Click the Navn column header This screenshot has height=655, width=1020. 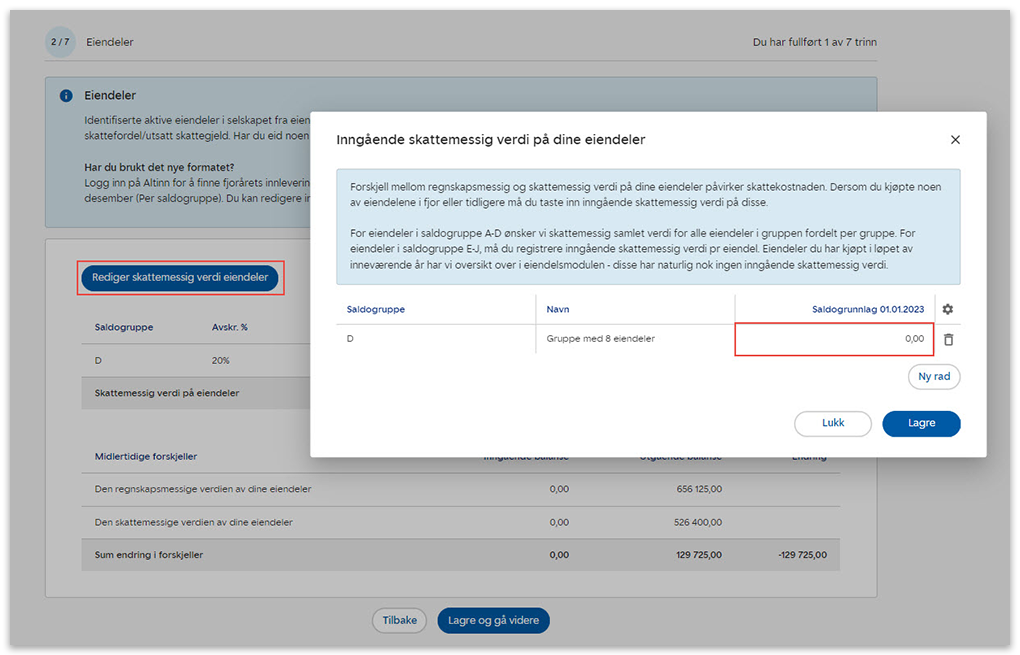tap(558, 309)
